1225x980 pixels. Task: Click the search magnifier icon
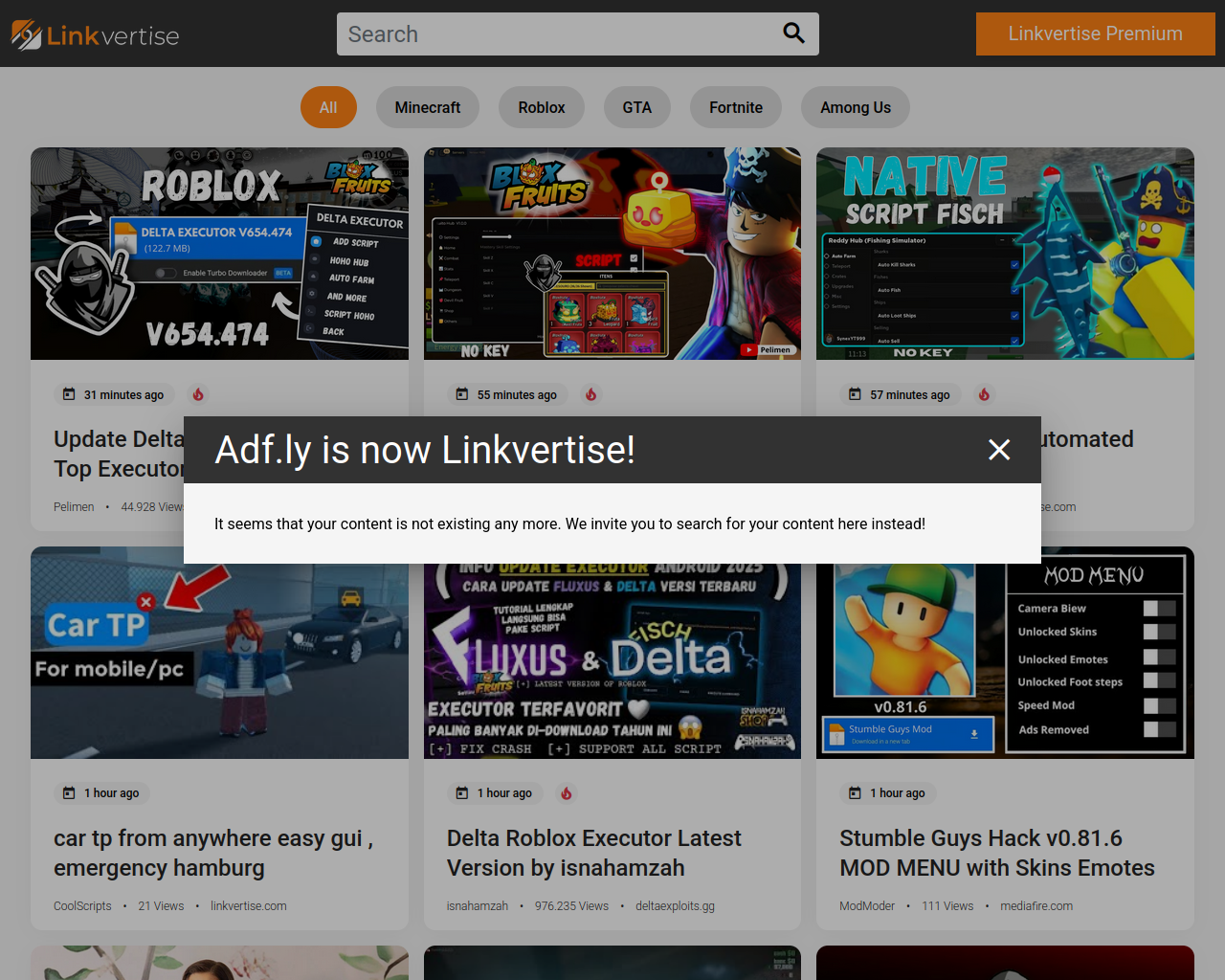click(x=793, y=33)
